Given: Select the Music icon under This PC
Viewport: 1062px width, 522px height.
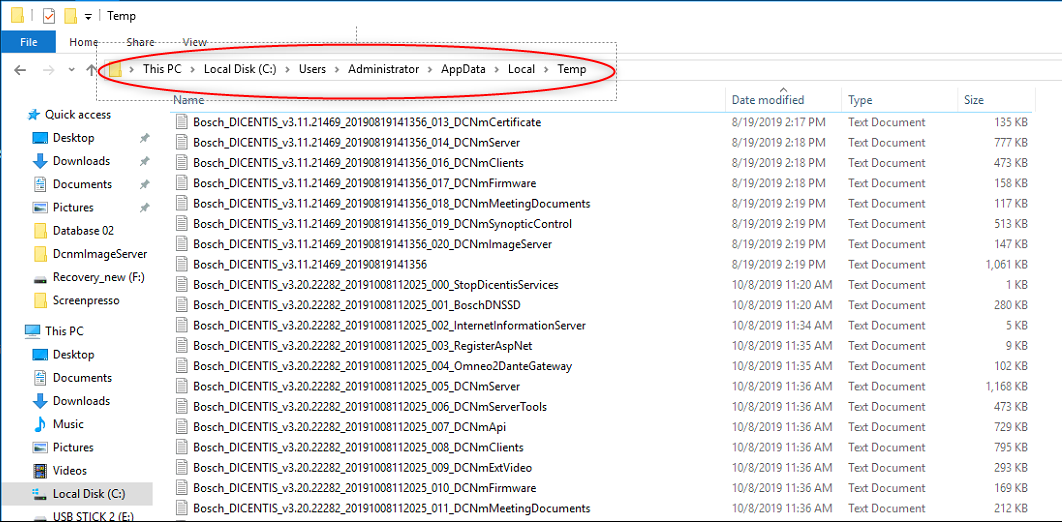Looking at the screenshot, I should pos(40,424).
